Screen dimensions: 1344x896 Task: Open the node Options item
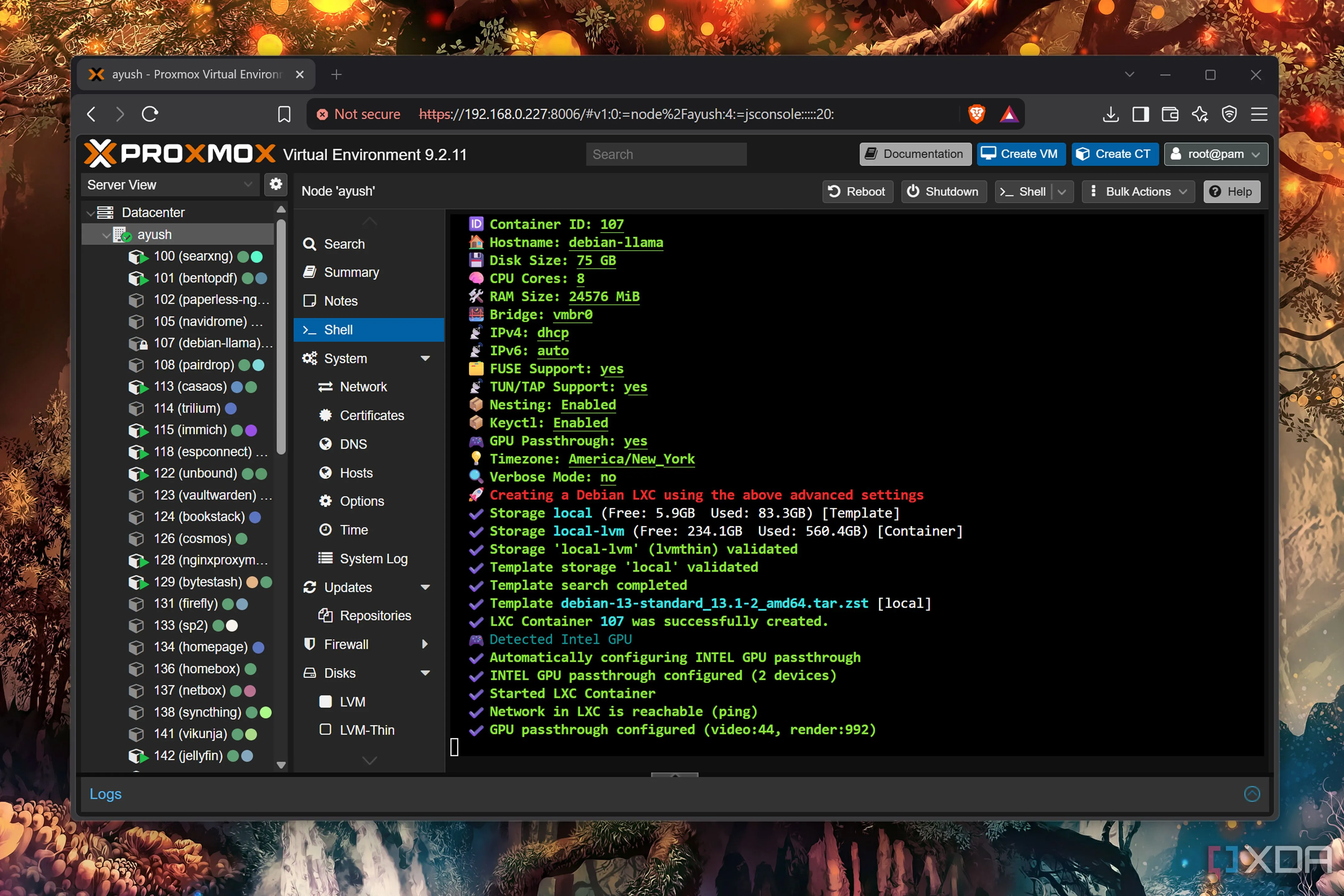point(369,501)
